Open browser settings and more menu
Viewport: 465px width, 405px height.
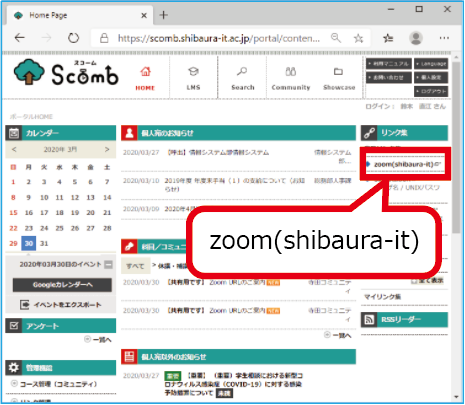[x=444, y=38]
